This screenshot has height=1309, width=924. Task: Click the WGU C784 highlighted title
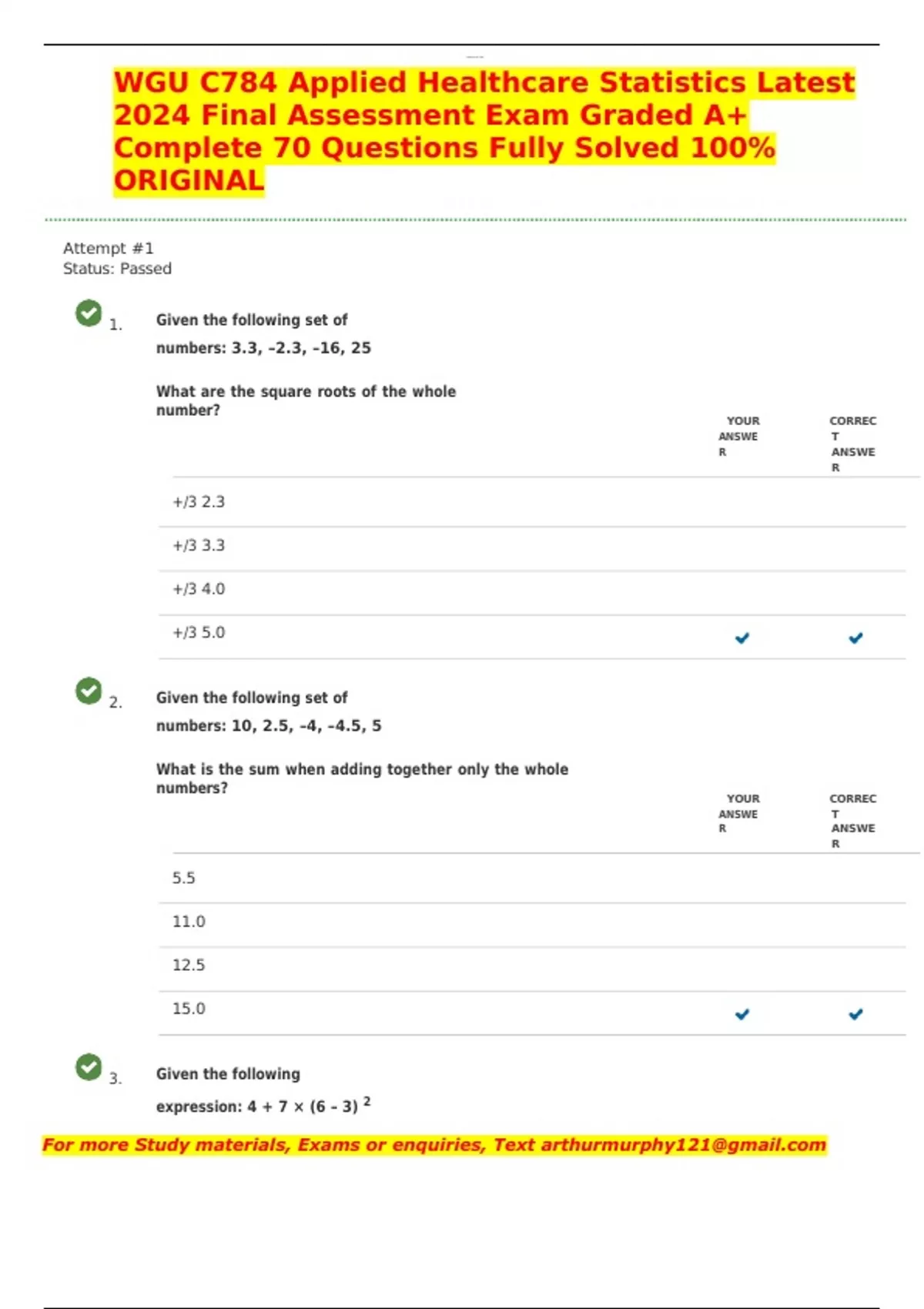tap(484, 131)
